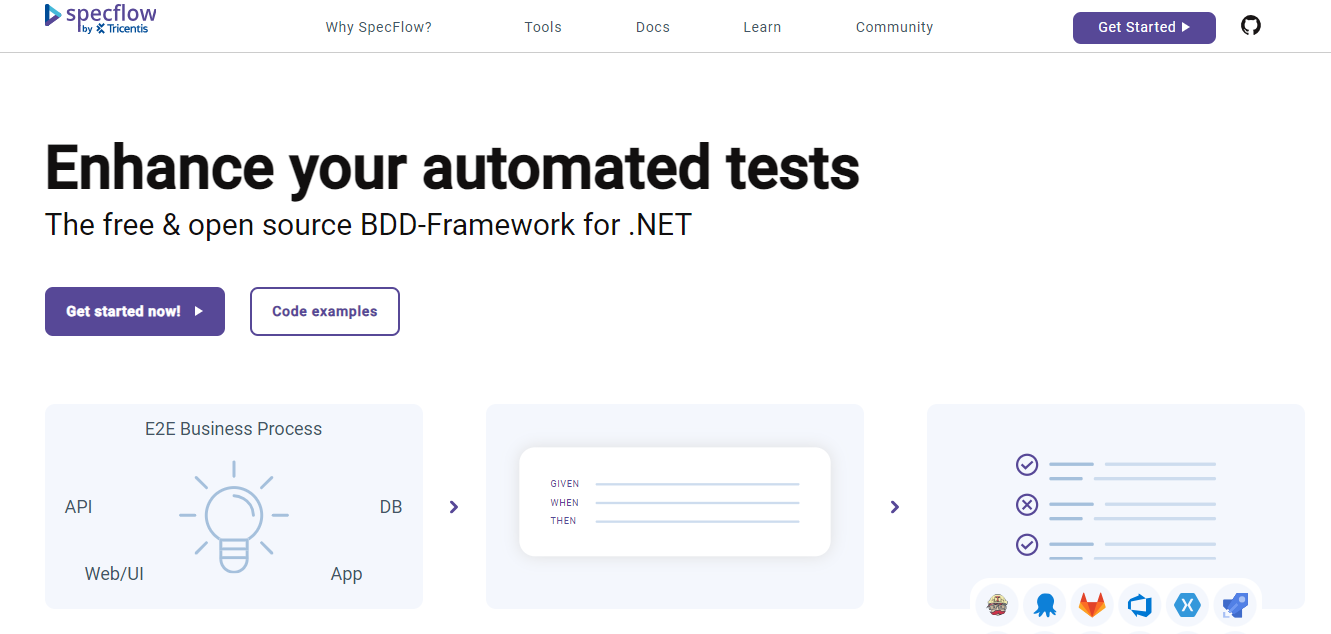
Task: Click chevron arrow after E2E Business Process card
Action: pos(454,507)
